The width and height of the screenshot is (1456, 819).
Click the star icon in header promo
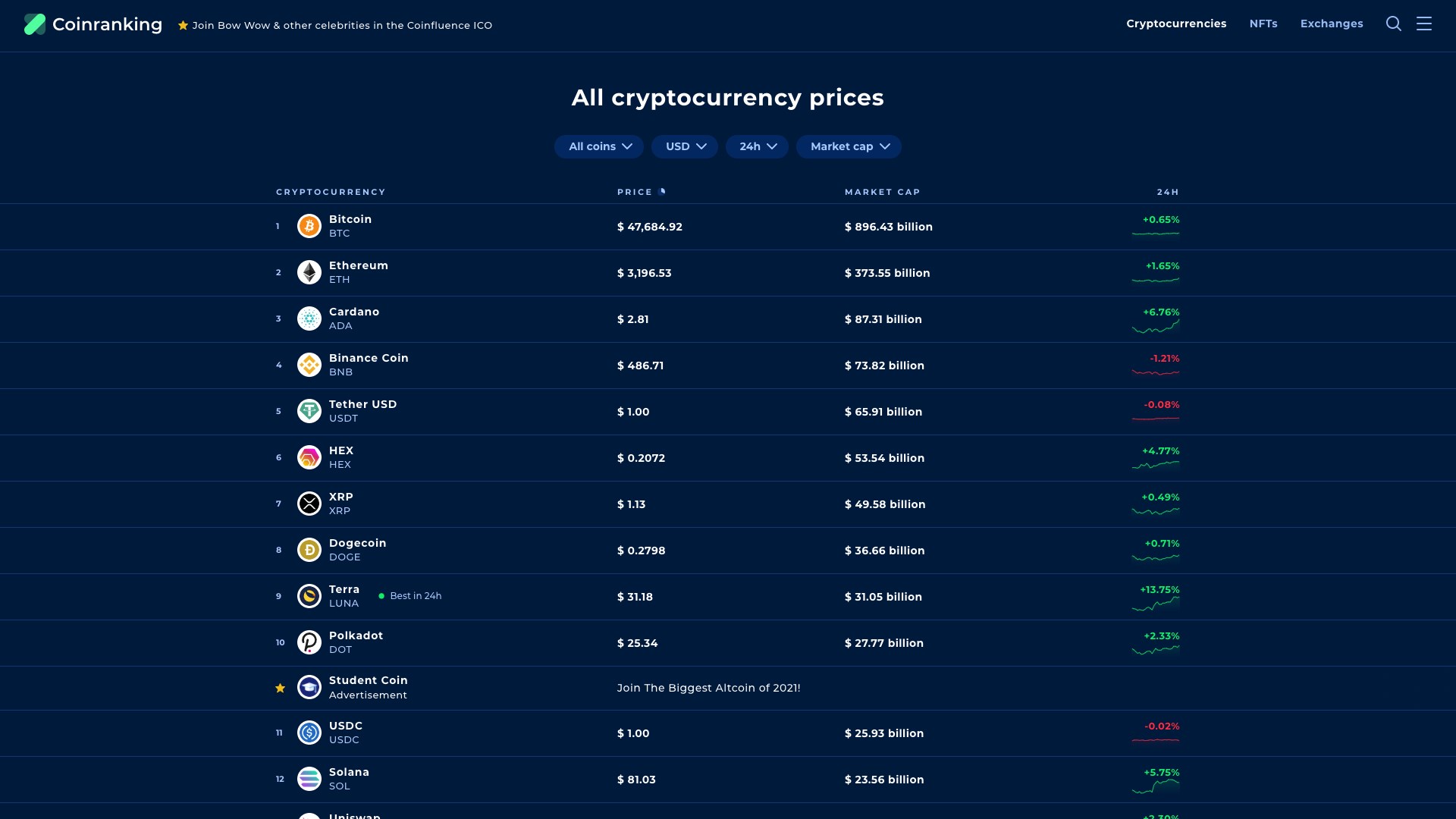(183, 25)
